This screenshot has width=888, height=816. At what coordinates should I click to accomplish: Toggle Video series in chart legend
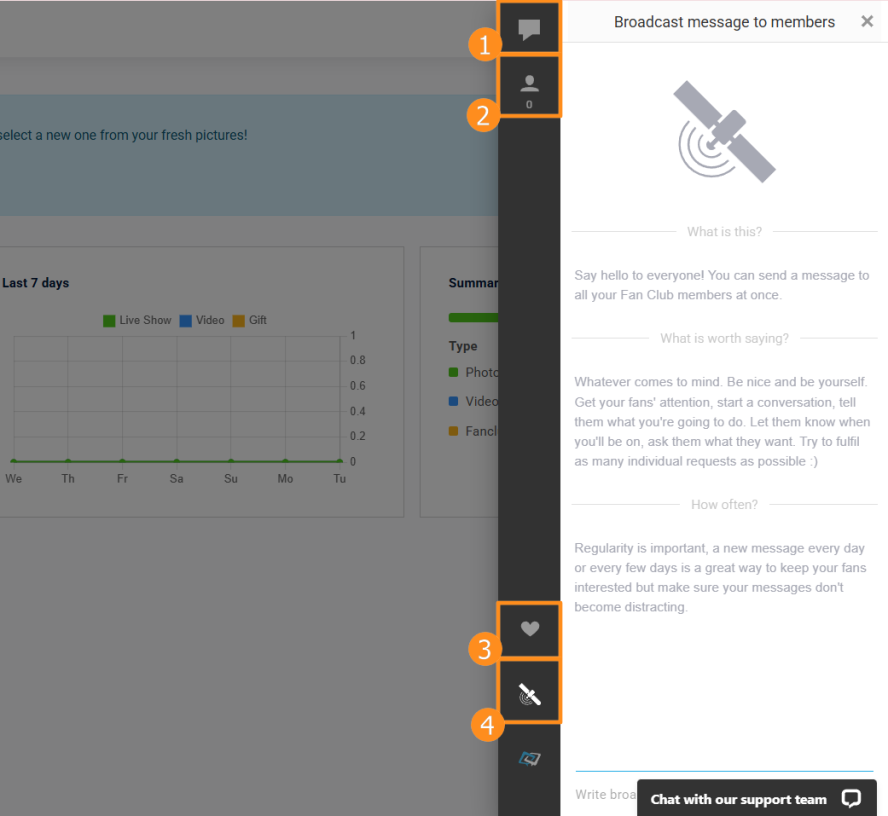201,320
